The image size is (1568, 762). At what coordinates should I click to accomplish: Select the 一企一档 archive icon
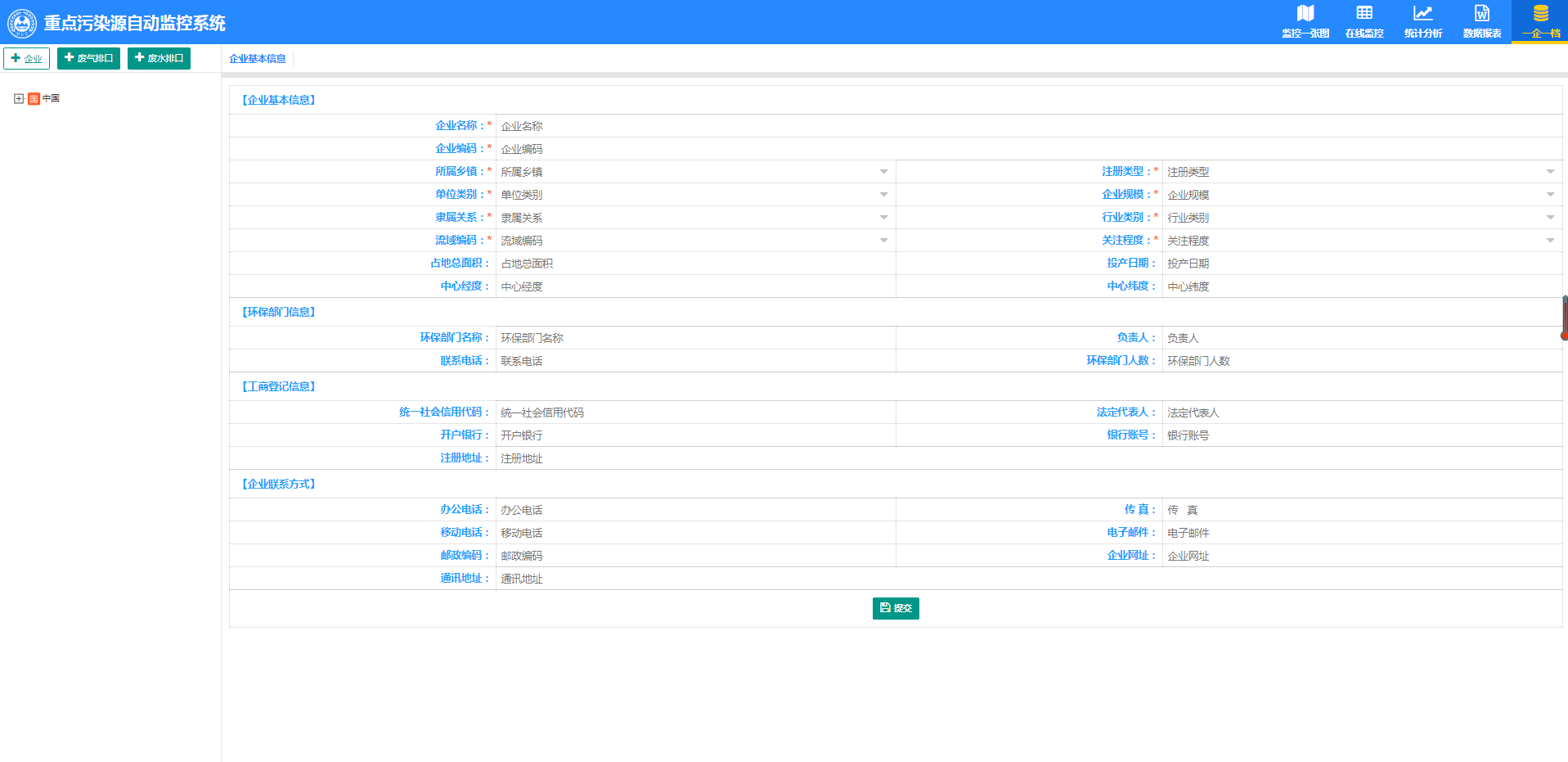click(x=1539, y=14)
